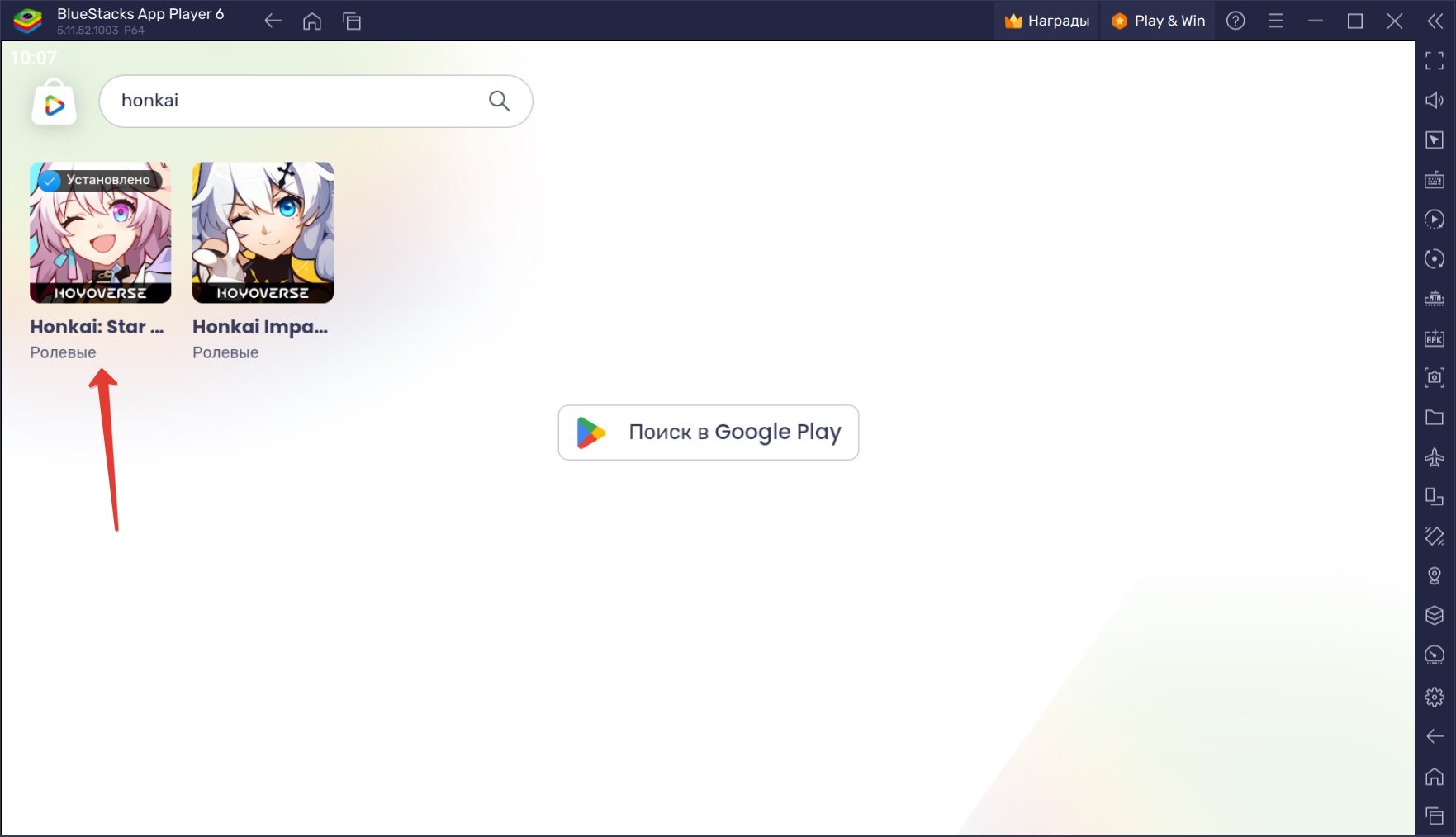
Task: Toggle cursor lock icon in sidebar
Action: point(1435,139)
